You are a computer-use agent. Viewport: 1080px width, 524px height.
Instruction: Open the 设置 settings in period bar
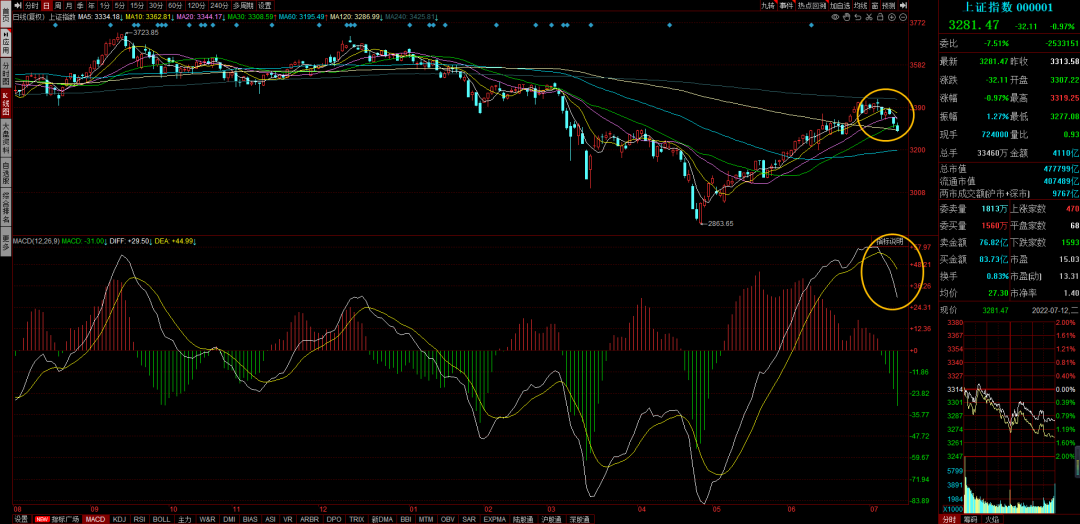[x=265, y=5]
